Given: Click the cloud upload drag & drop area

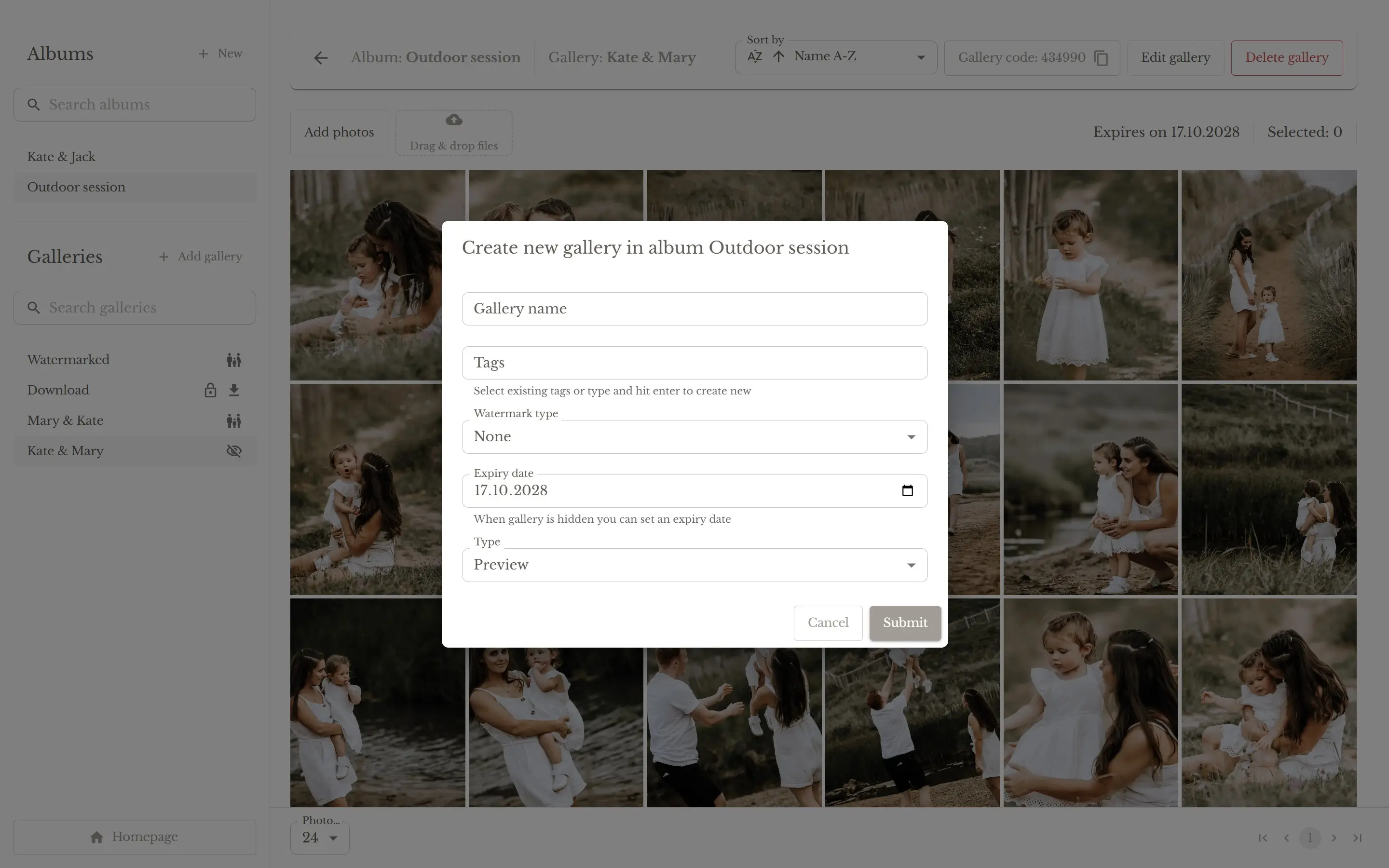Looking at the screenshot, I should pos(453,133).
